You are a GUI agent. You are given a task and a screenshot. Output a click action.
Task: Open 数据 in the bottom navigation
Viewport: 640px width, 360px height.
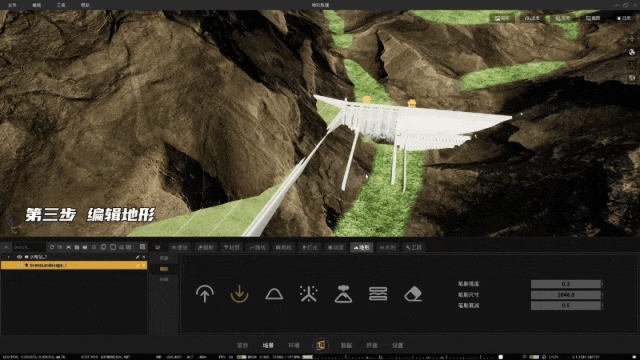[346, 345]
